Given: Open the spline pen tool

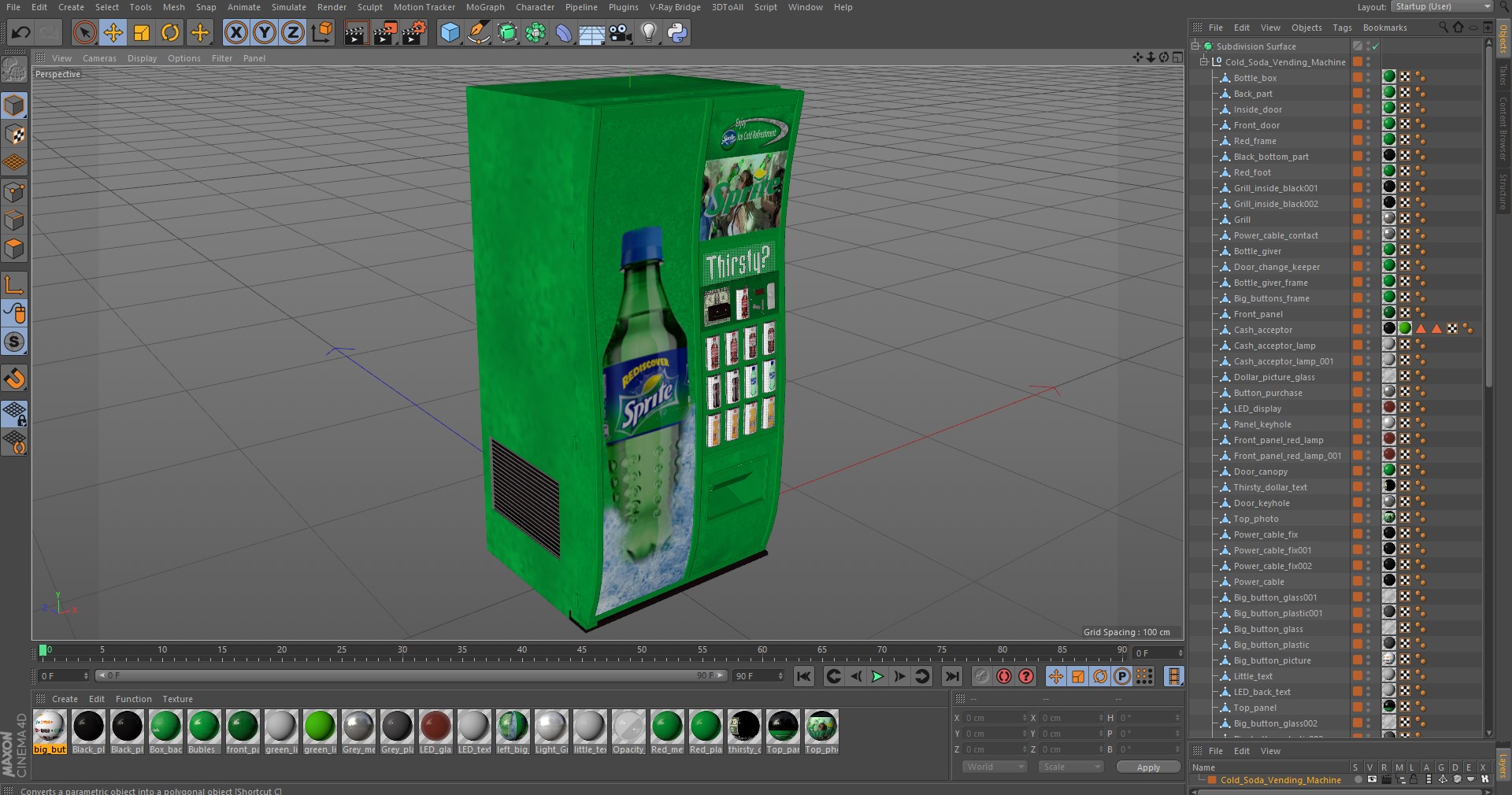Looking at the screenshot, I should coord(479,32).
